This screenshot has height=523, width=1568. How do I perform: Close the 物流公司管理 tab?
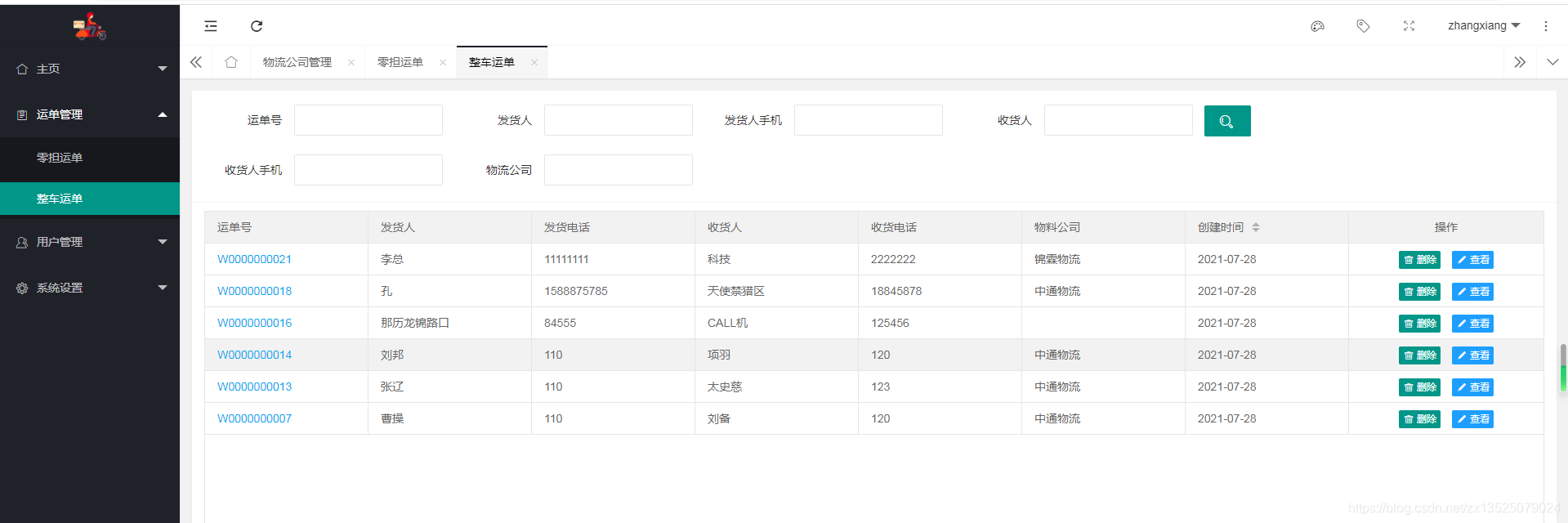point(351,62)
